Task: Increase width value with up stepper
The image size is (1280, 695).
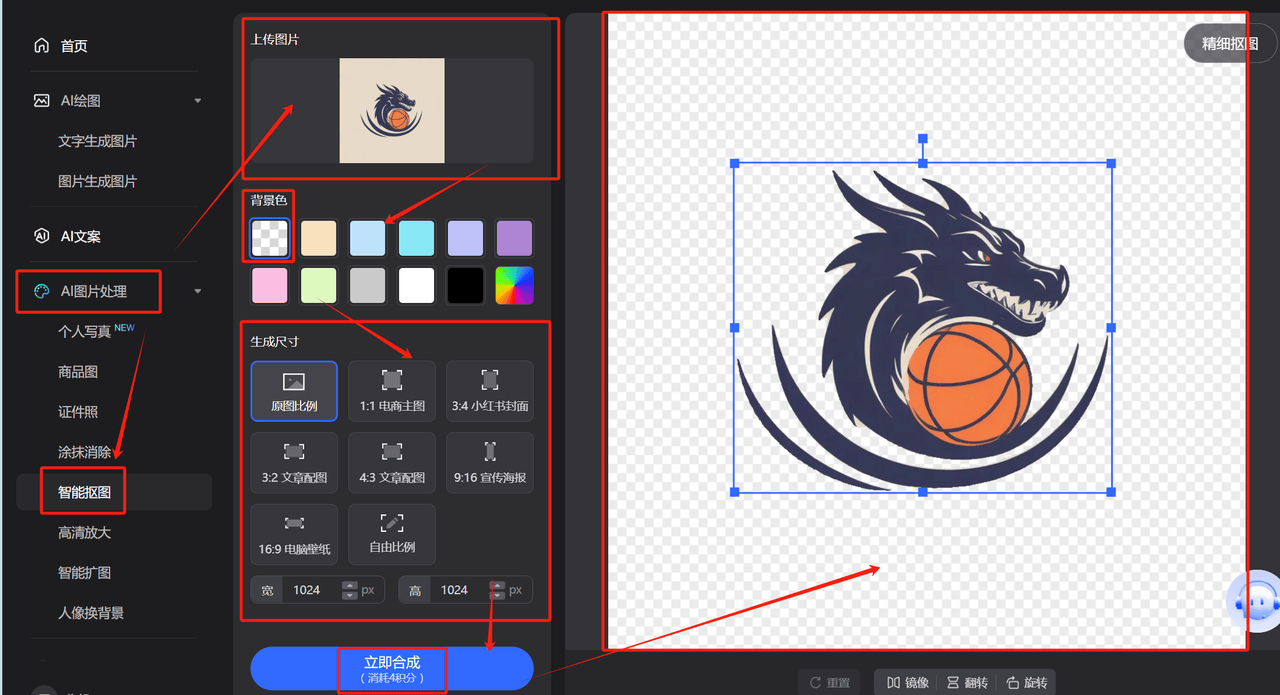Action: (x=349, y=585)
